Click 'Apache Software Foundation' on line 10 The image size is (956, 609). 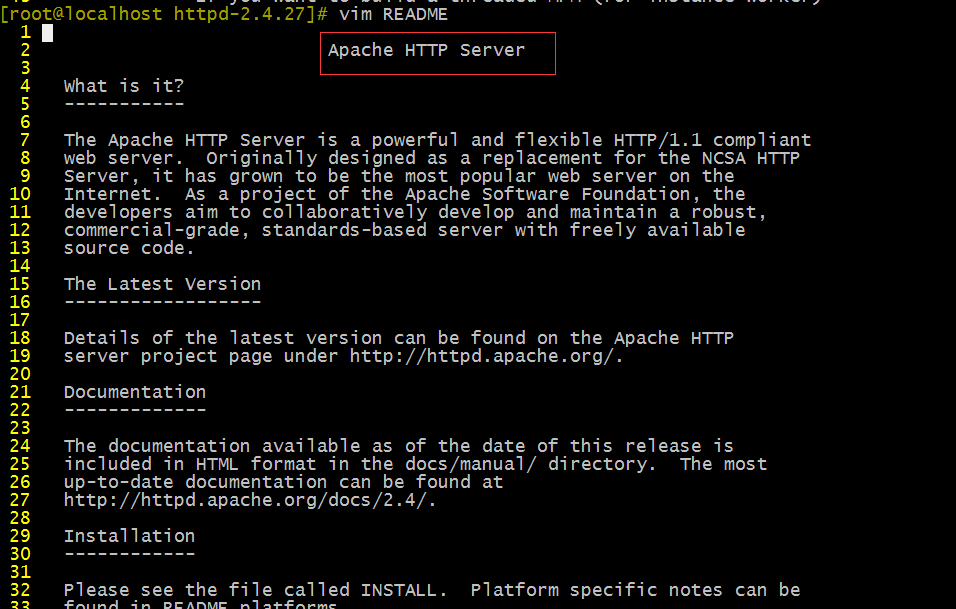[x=547, y=194]
